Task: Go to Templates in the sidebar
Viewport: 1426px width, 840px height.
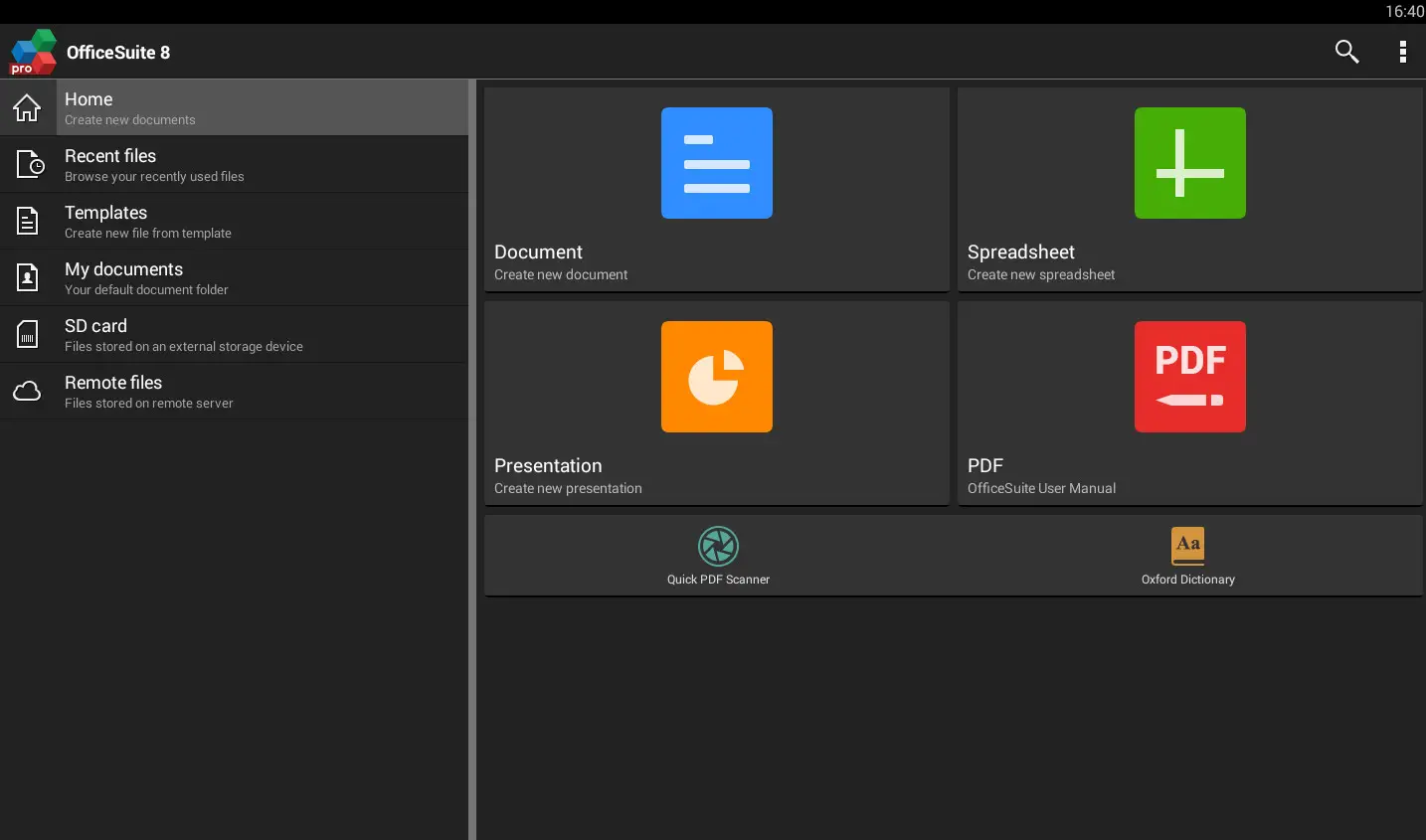Action: 234,221
